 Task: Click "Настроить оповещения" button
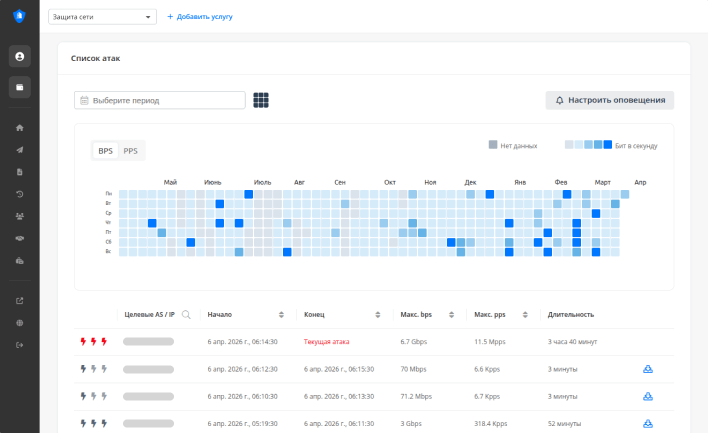(610, 100)
